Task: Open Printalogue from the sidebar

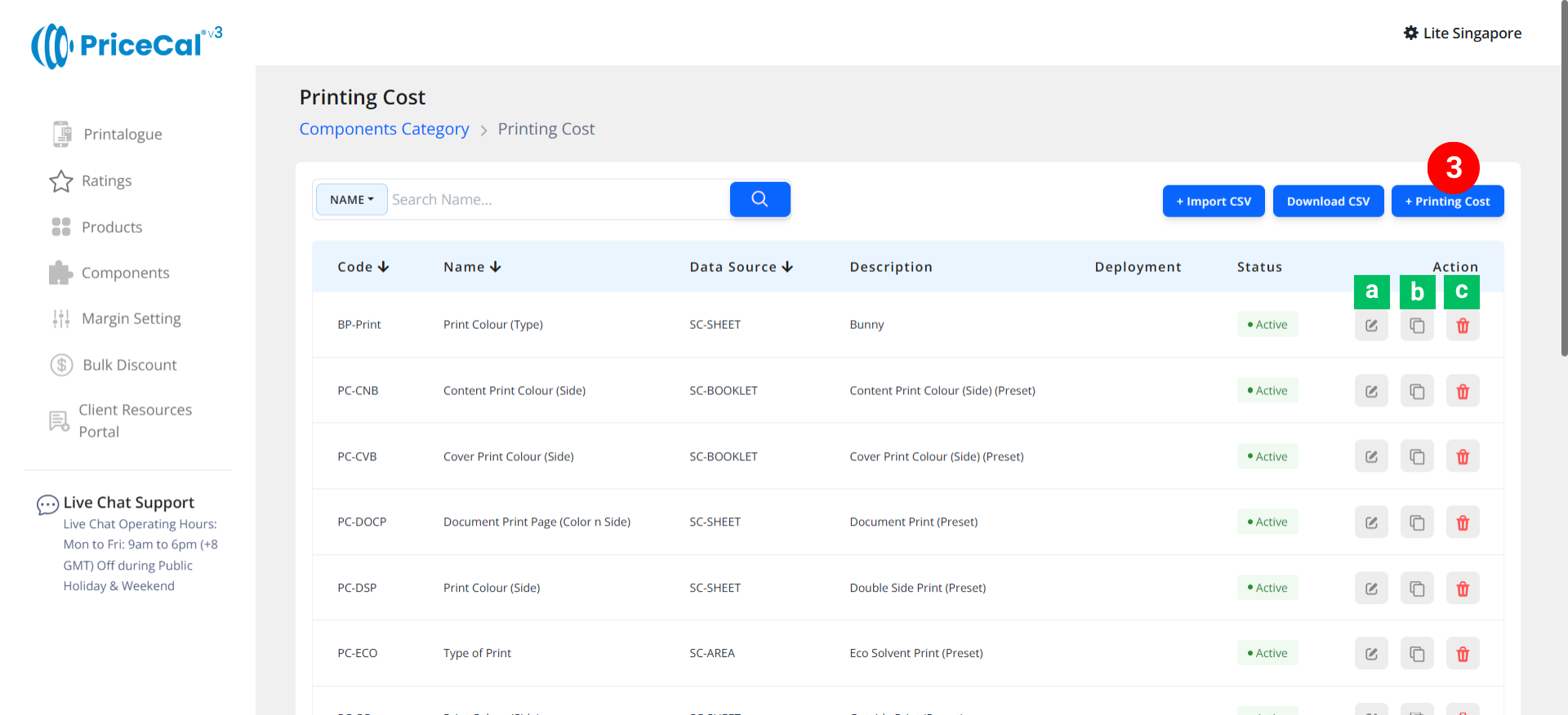Action: click(x=122, y=135)
